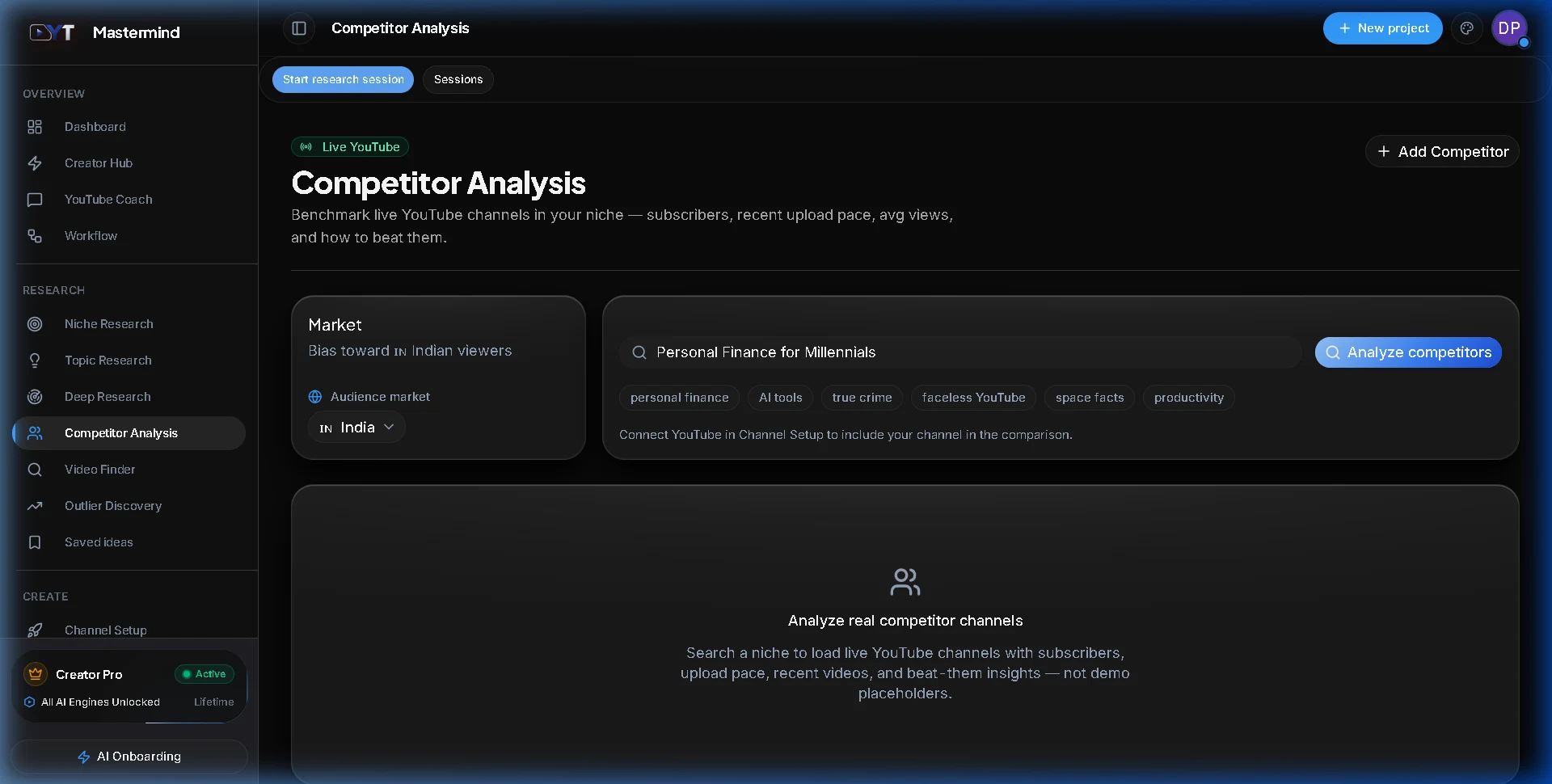Focus the niche search input field
1552x784 pixels.
click(960, 352)
